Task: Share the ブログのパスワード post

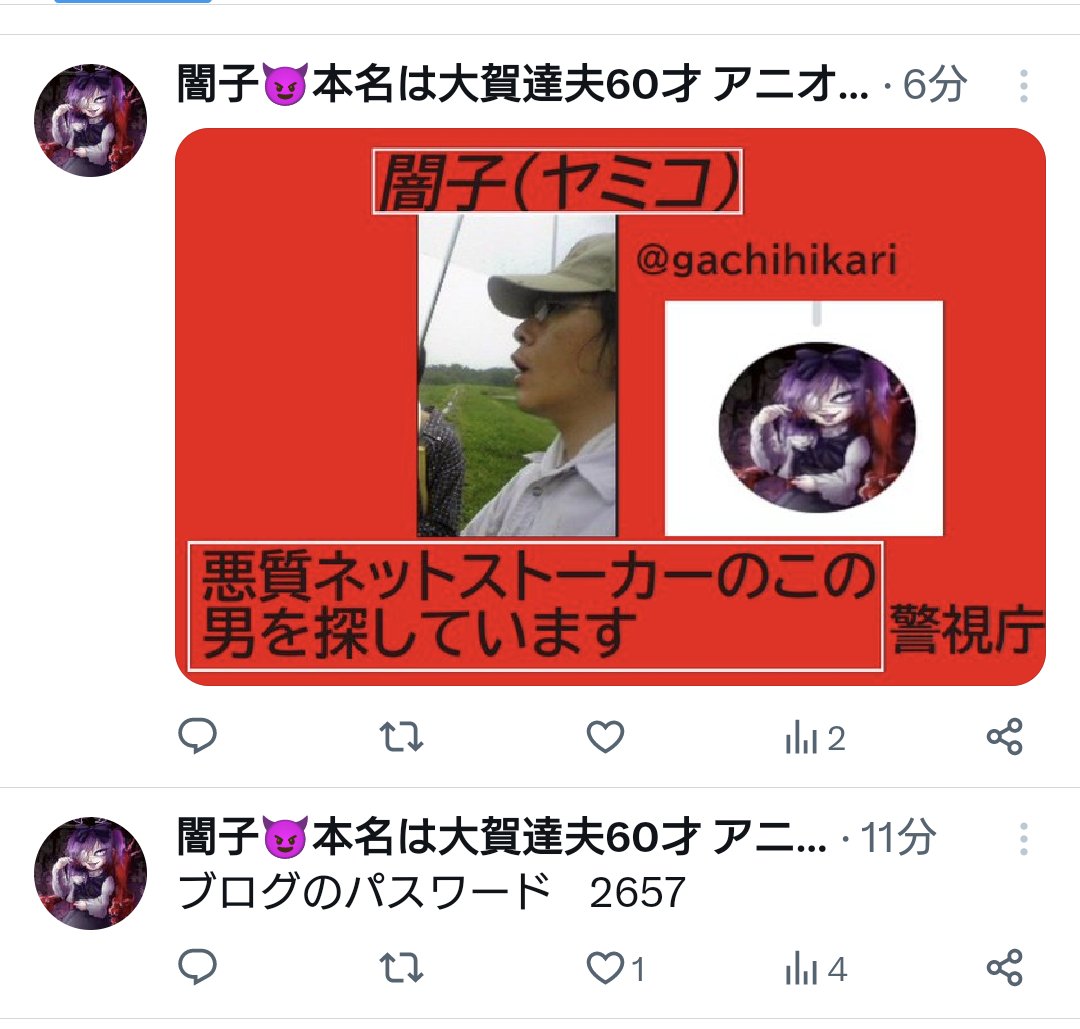Action: (1005, 967)
